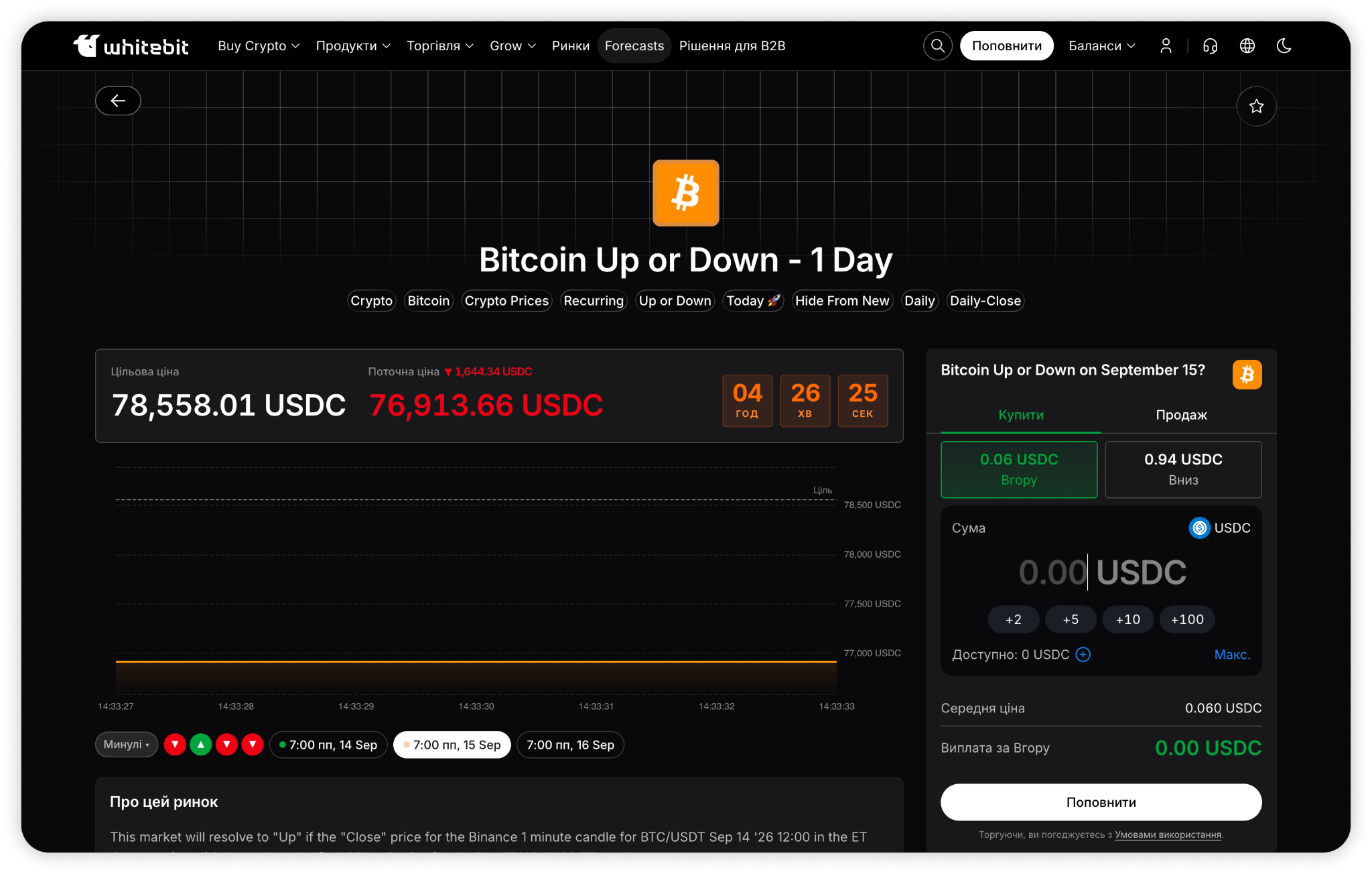1372x874 pixels.
Task: Expand the Buy Crypto dropdown
Action: [x=259, y=46]
